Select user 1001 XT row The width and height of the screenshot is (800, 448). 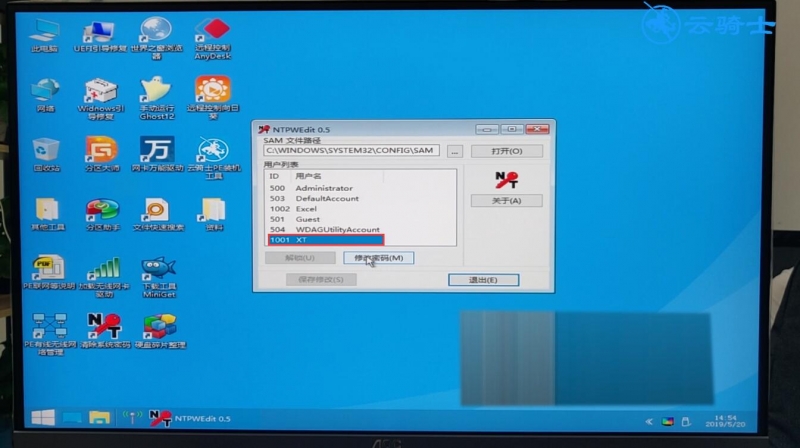tap(326, 240)
